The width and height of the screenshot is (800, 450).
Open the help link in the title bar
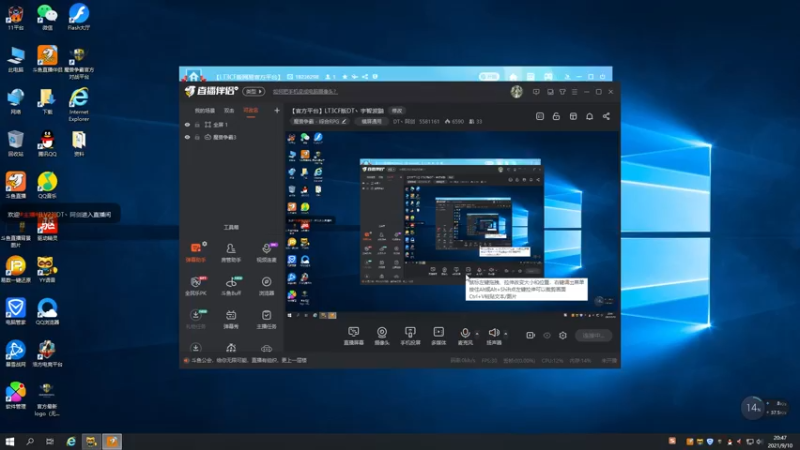[x=305, y=92]
